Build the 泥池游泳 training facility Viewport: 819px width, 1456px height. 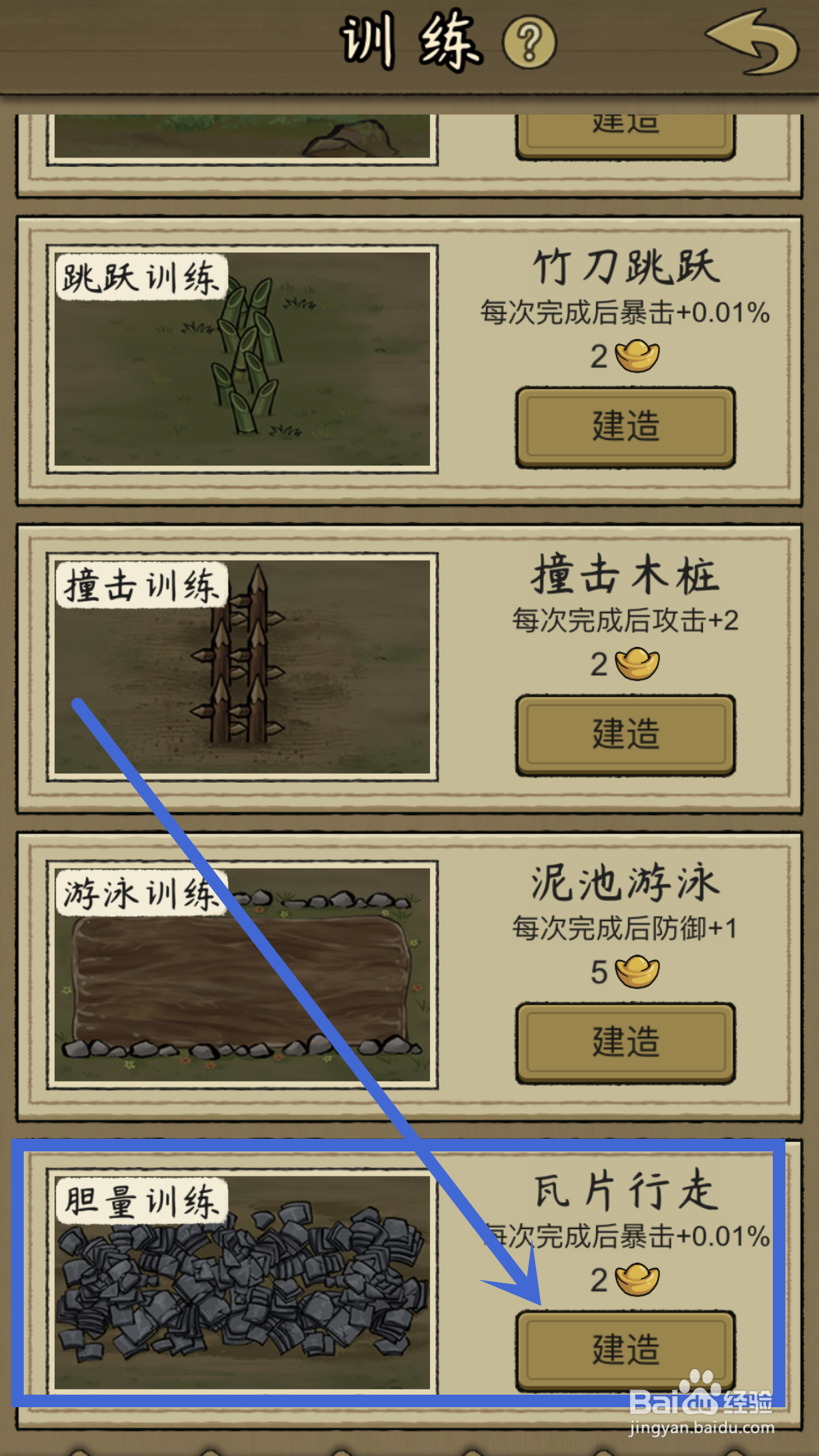click(x=625, y=1043)
